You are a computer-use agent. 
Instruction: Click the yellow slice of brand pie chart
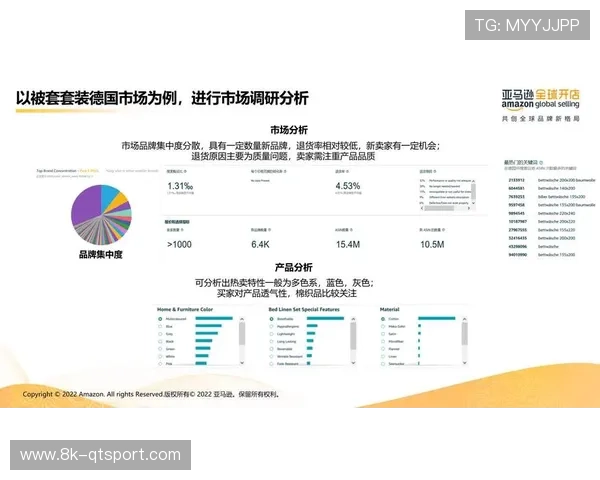[x=118, y=201]
